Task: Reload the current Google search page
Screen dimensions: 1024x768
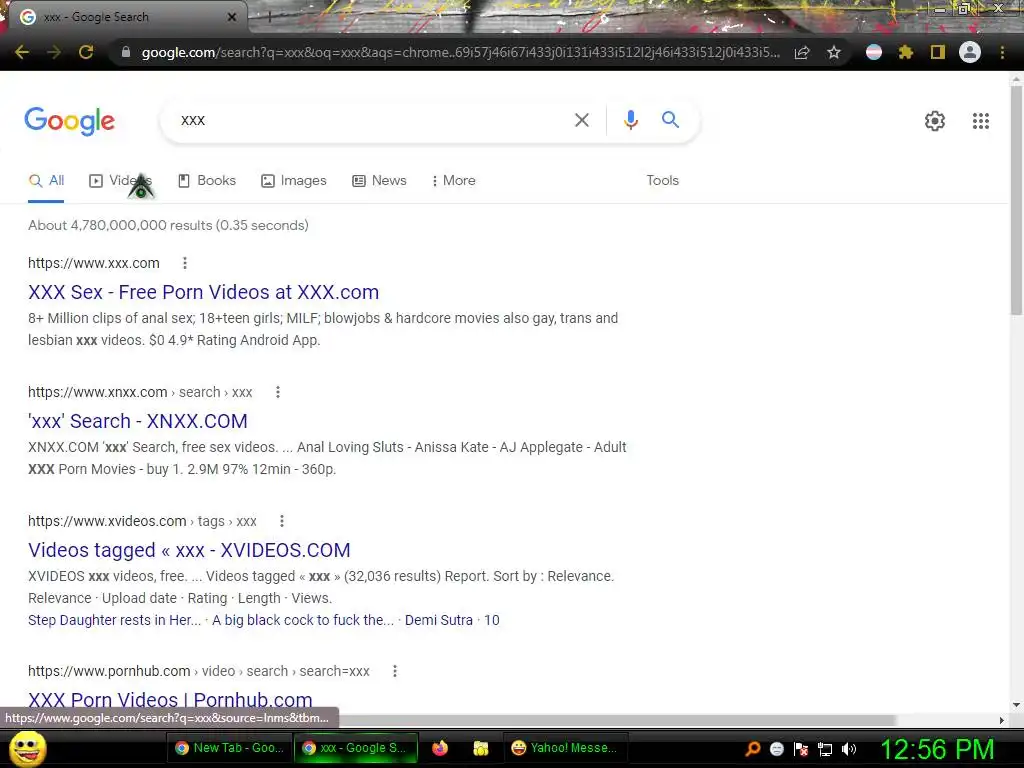Action: pos(86,52)
